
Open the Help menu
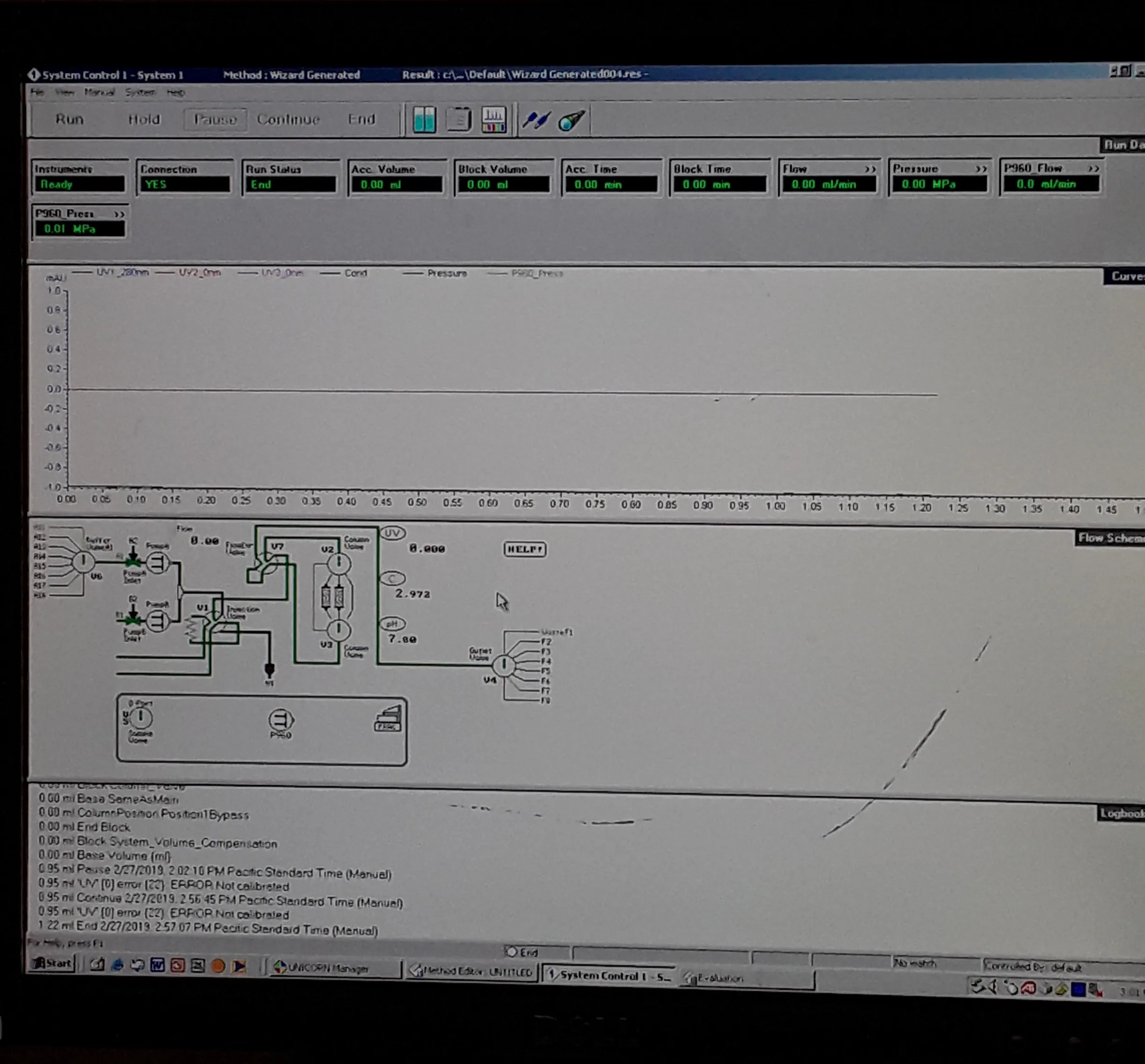[175, 92]
